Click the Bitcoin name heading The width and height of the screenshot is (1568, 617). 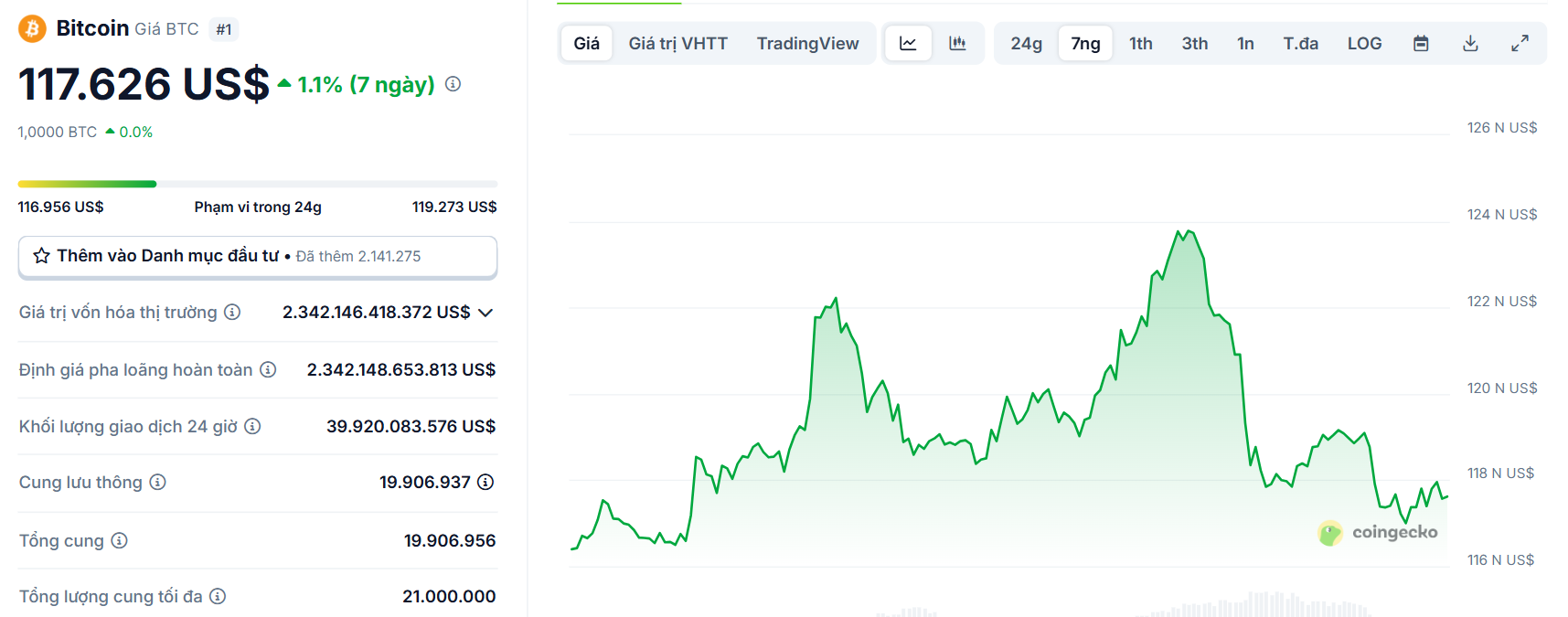(x=92, y=28)
